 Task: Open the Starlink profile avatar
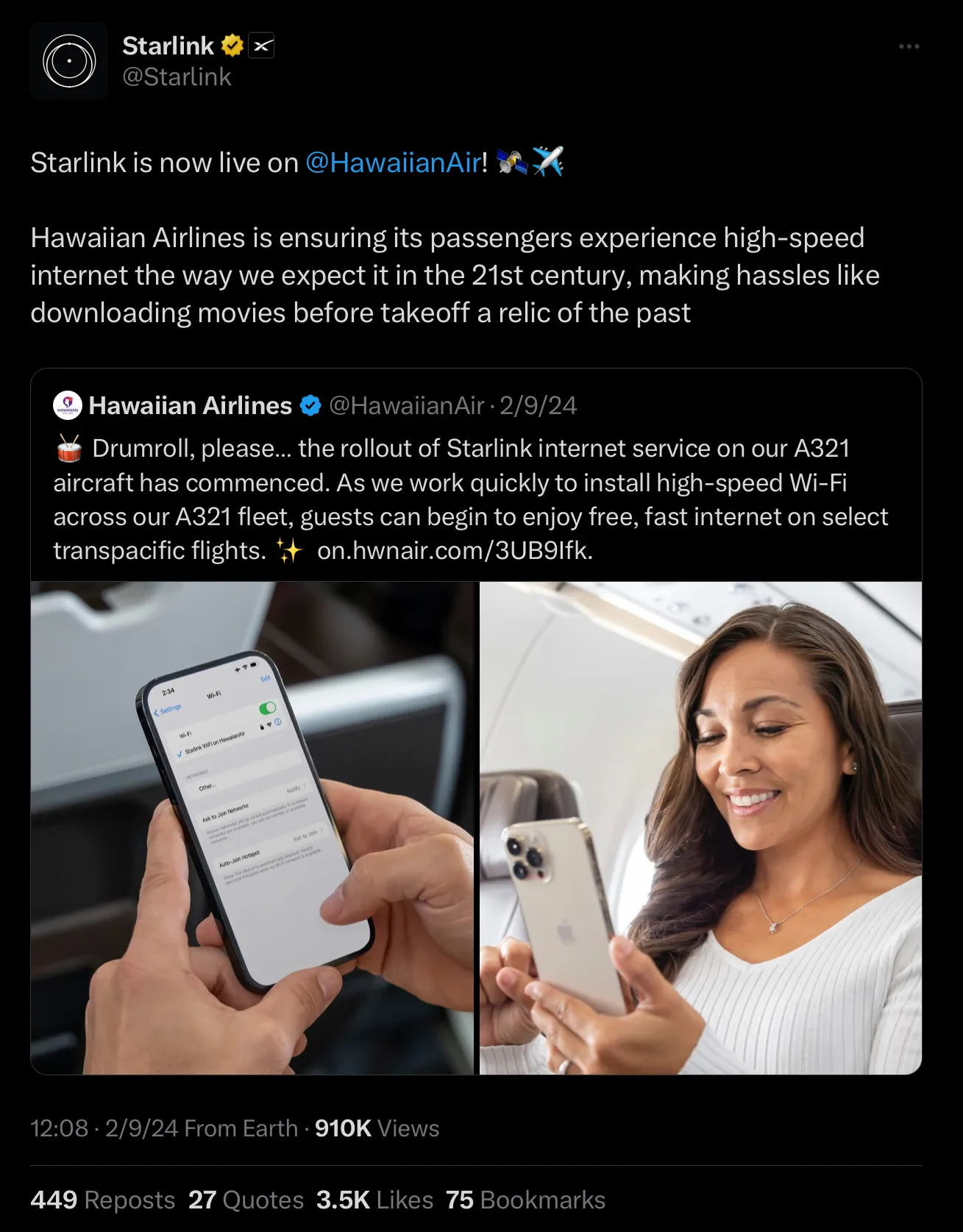[69, 61]
